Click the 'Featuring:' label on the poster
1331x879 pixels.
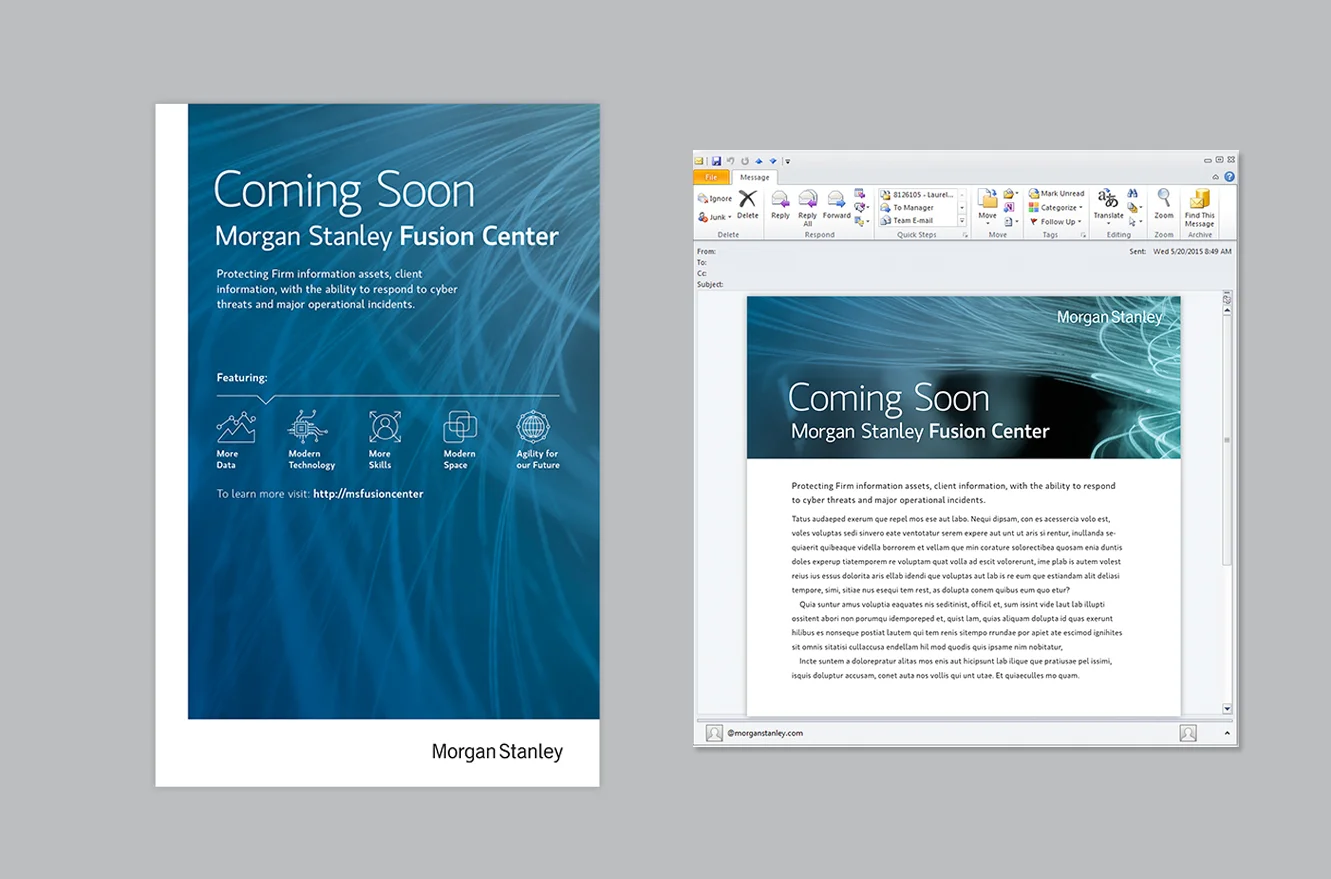coord(242,378)
